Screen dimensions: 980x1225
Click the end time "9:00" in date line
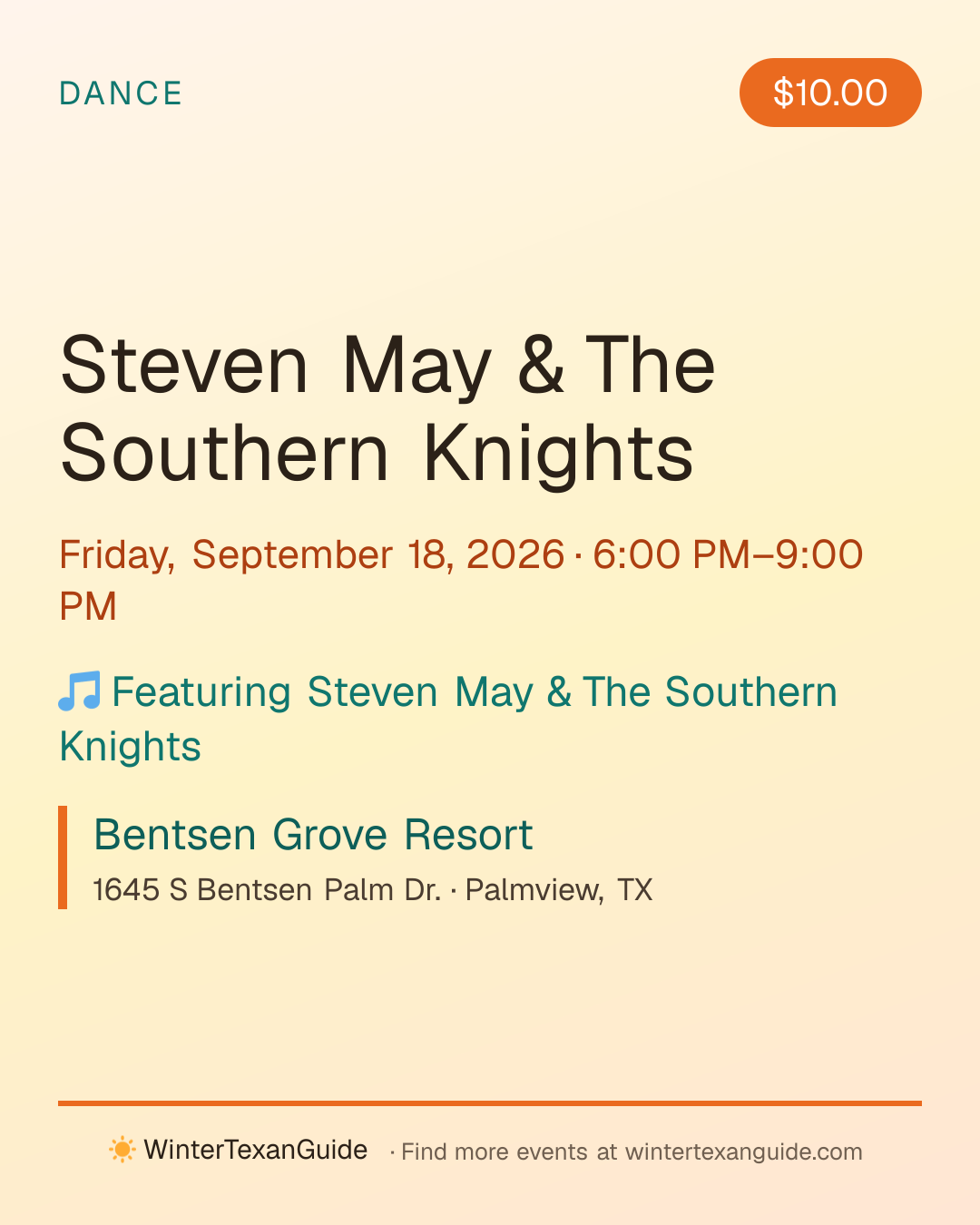(x=819, y=554)
